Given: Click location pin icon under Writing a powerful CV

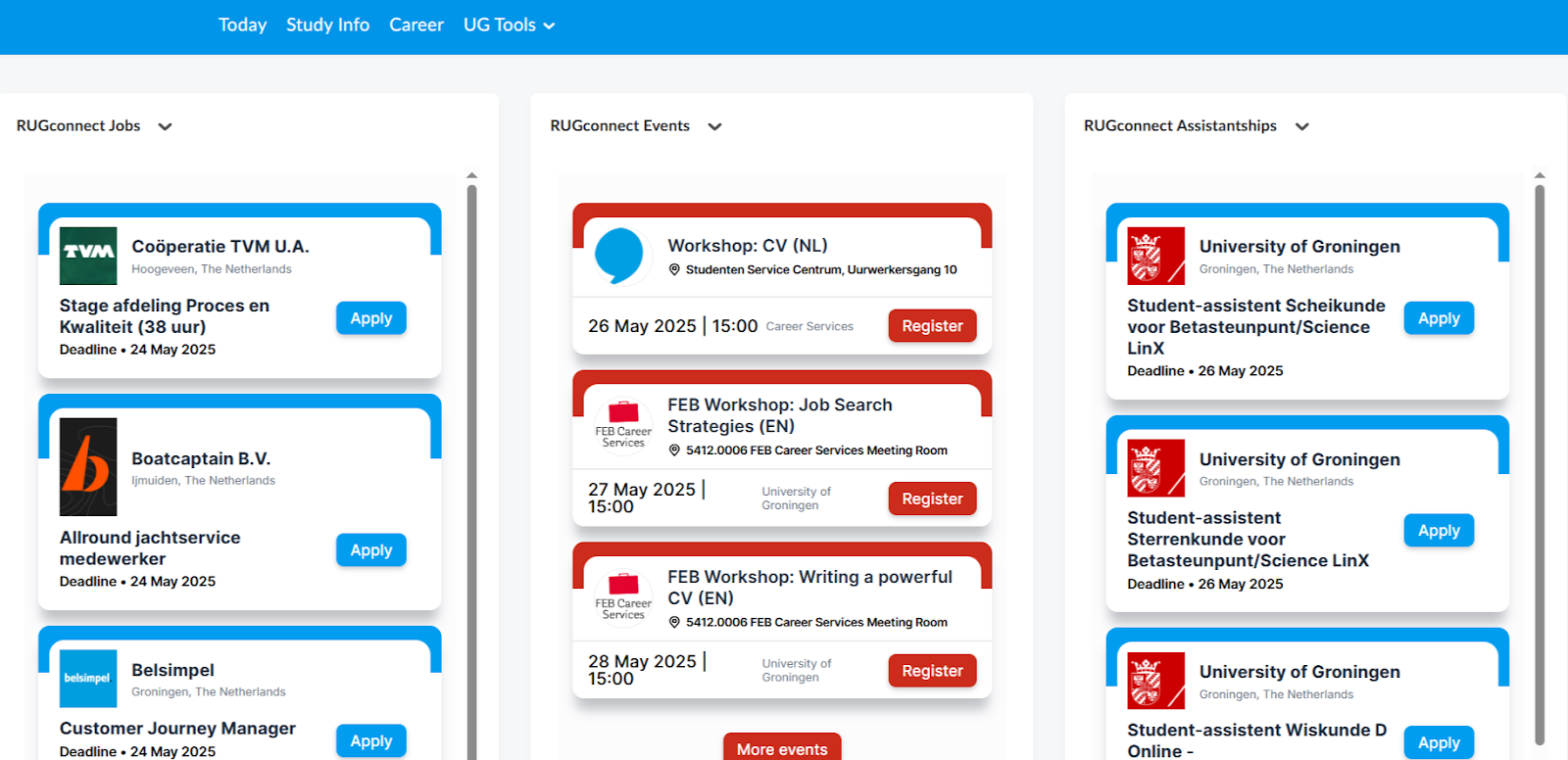Looking at the screenshot, I should [x=674, y=622].
